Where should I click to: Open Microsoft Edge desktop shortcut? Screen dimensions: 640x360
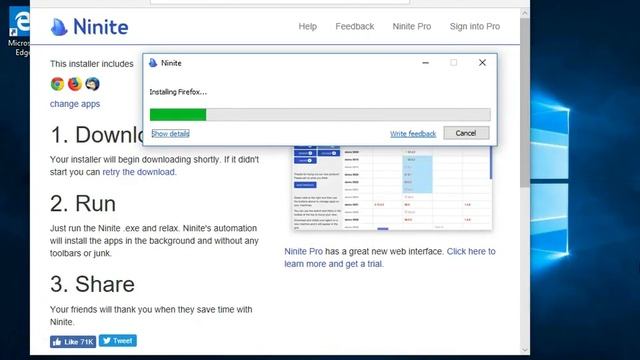click(x=19, y=32)
